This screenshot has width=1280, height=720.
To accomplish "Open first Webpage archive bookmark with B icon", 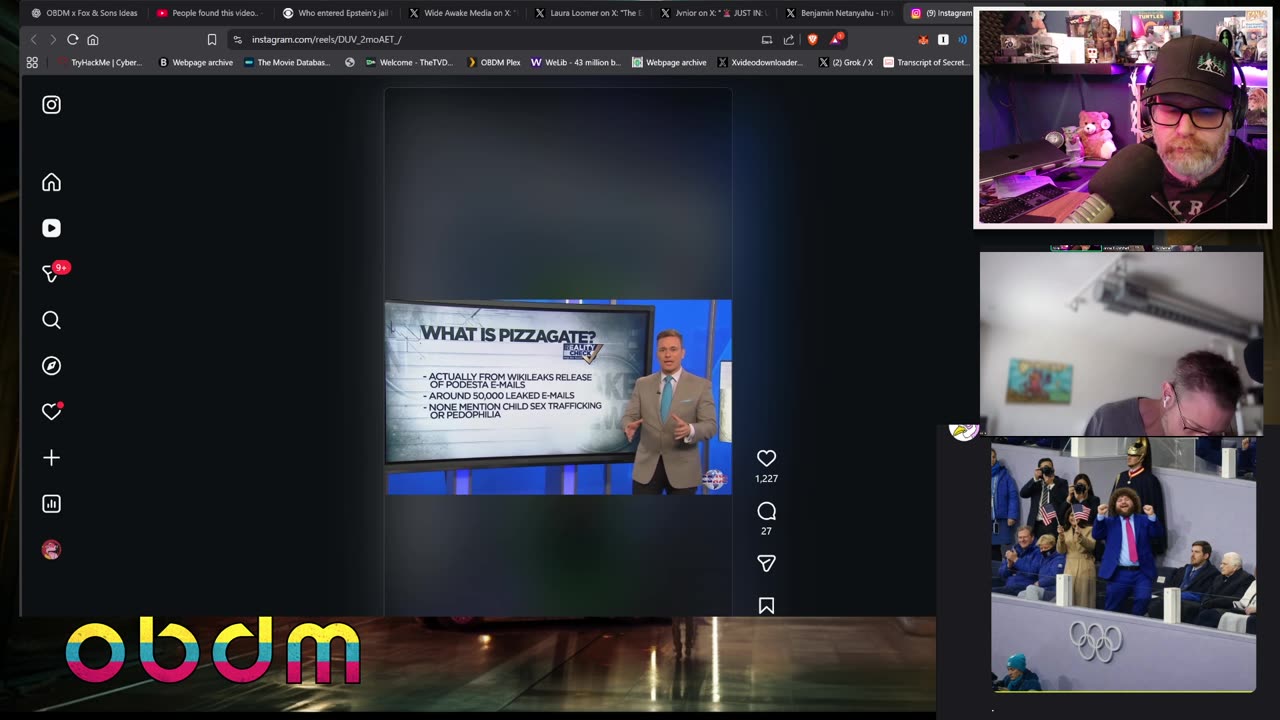I will pyautogui.click(x=196, y=62).
